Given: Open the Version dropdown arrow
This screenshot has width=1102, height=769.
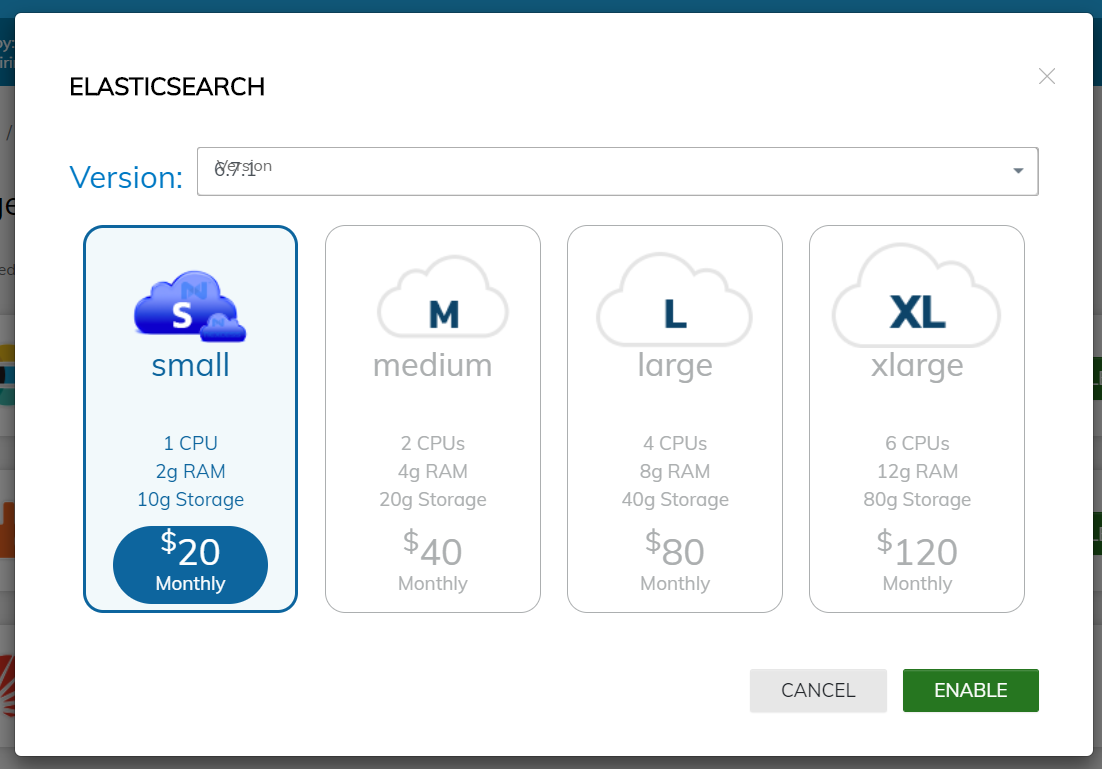Looking at the screenshot, I should 1018,171.
